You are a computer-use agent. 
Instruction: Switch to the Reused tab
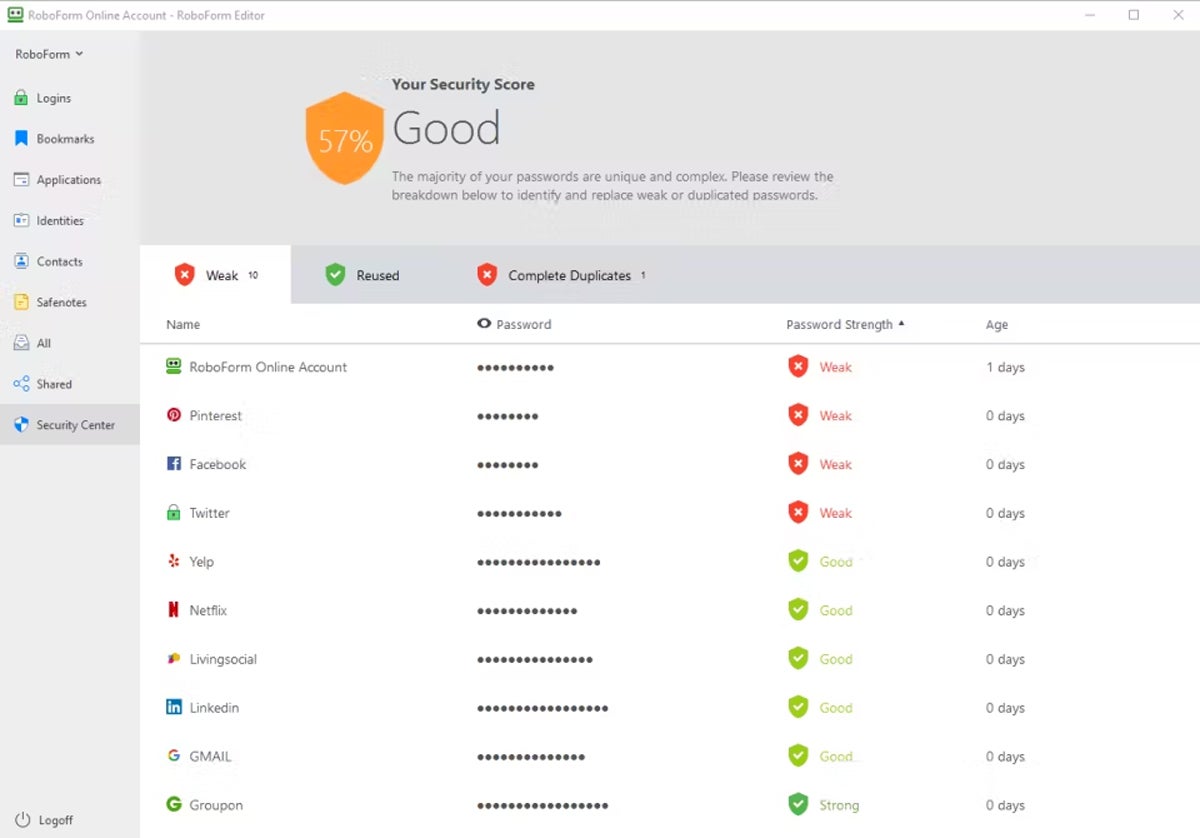(x=363, y=275)
